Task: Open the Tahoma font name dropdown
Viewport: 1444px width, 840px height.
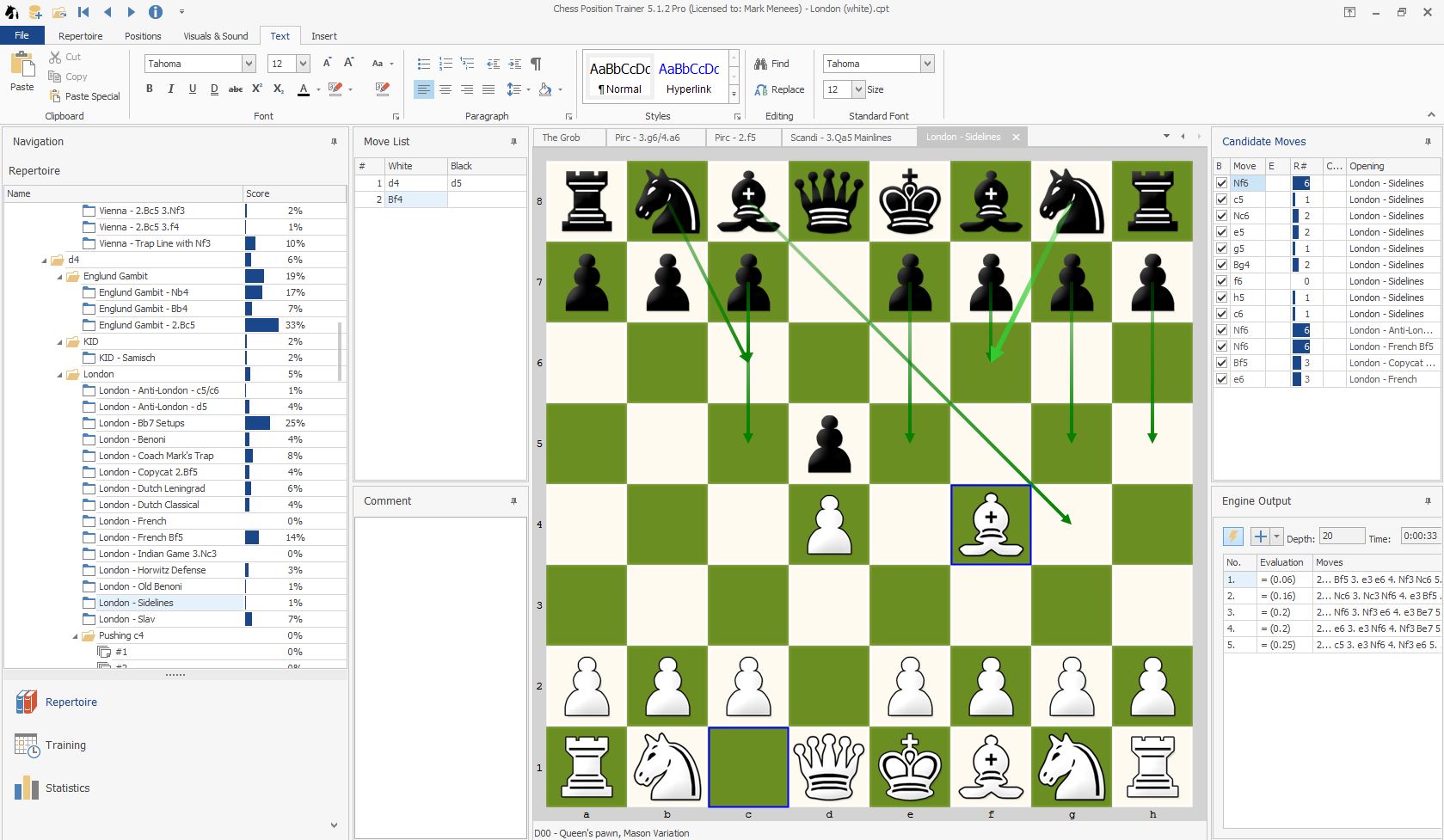Action: click(249, 64)
